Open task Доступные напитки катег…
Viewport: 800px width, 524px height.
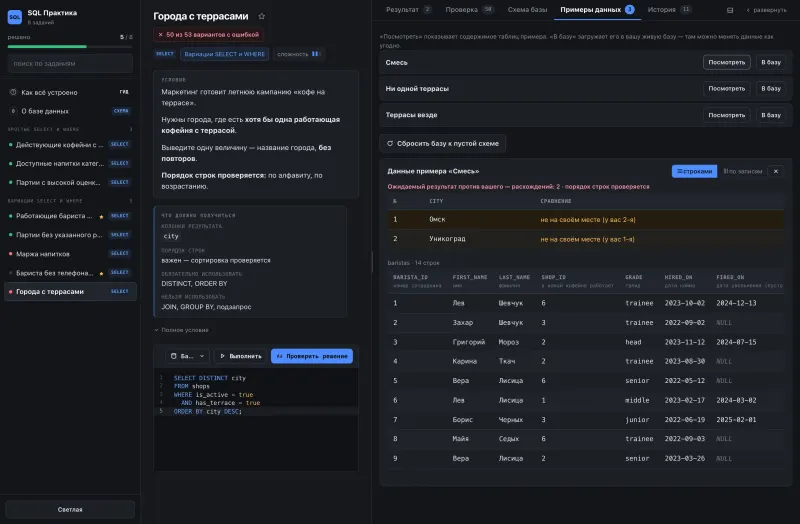pyautogui.click(x=70, y=163)
